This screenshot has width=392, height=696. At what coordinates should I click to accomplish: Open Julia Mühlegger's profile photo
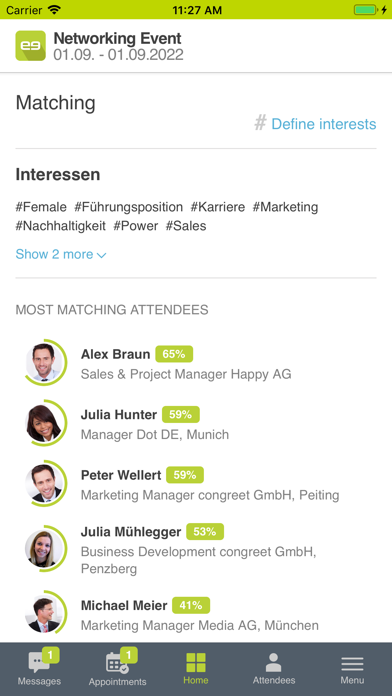tap(43, 548)
